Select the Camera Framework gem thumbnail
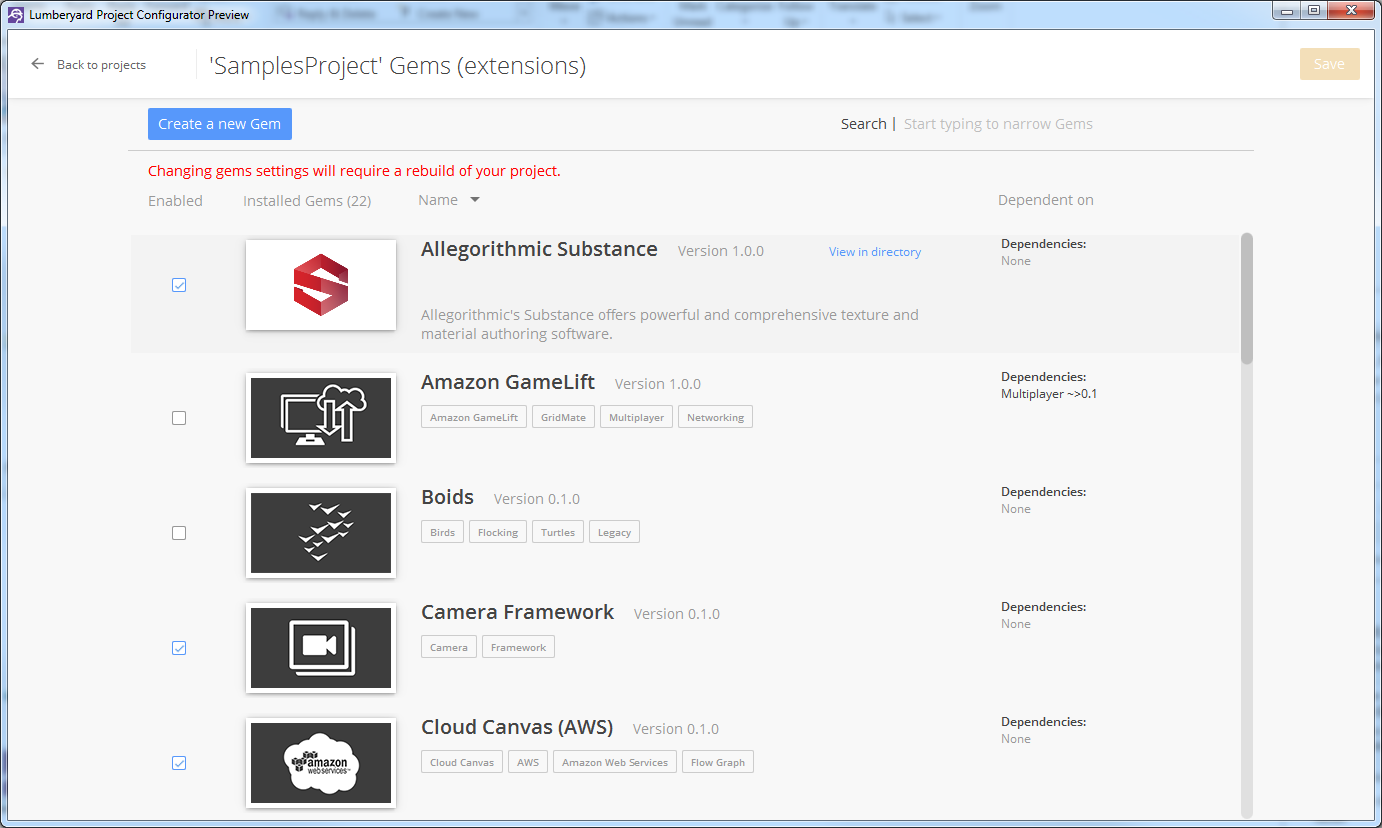Viewport: 1382px width, 828px height. click(x=321, y=648)
